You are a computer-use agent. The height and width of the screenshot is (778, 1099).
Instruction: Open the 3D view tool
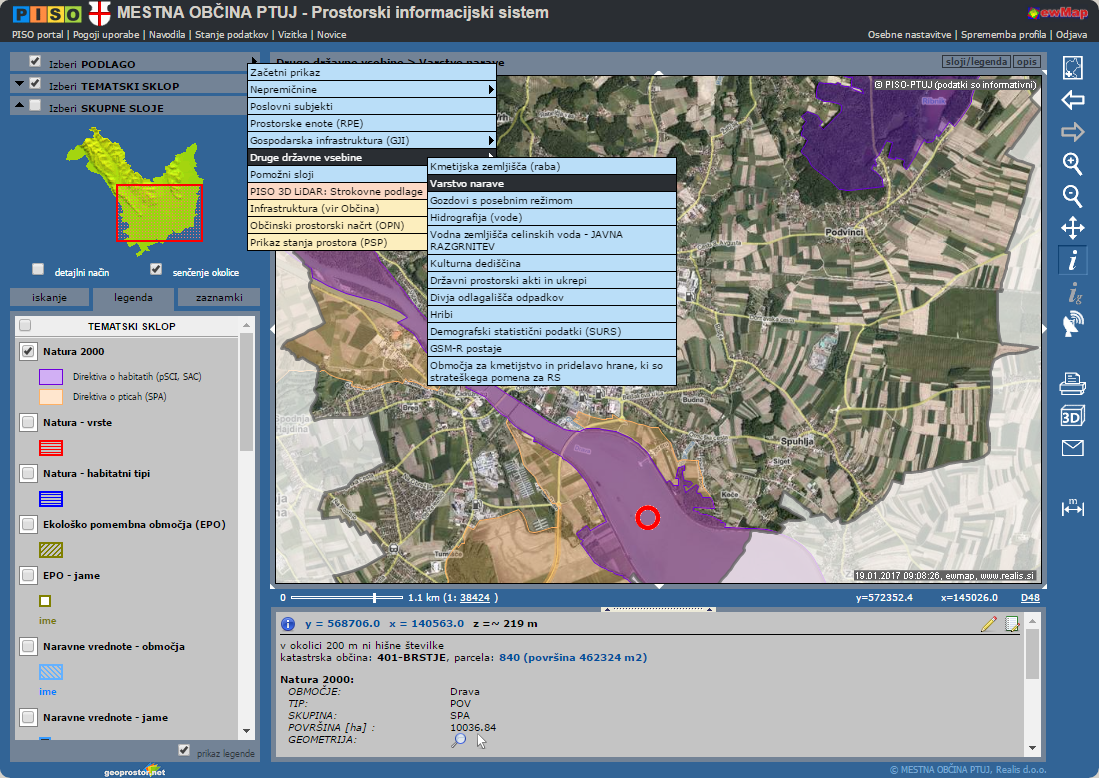(x=1072, y=416)
